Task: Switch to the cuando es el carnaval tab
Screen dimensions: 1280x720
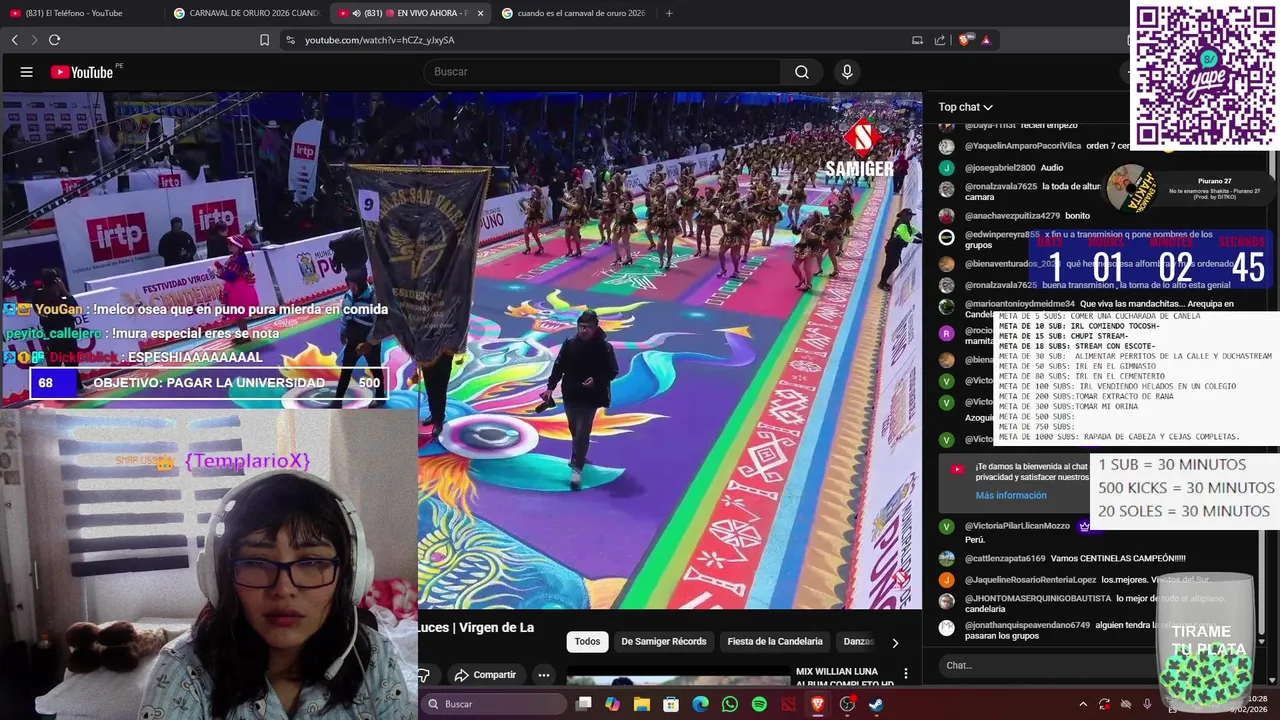Action: [x=575, y=13]
